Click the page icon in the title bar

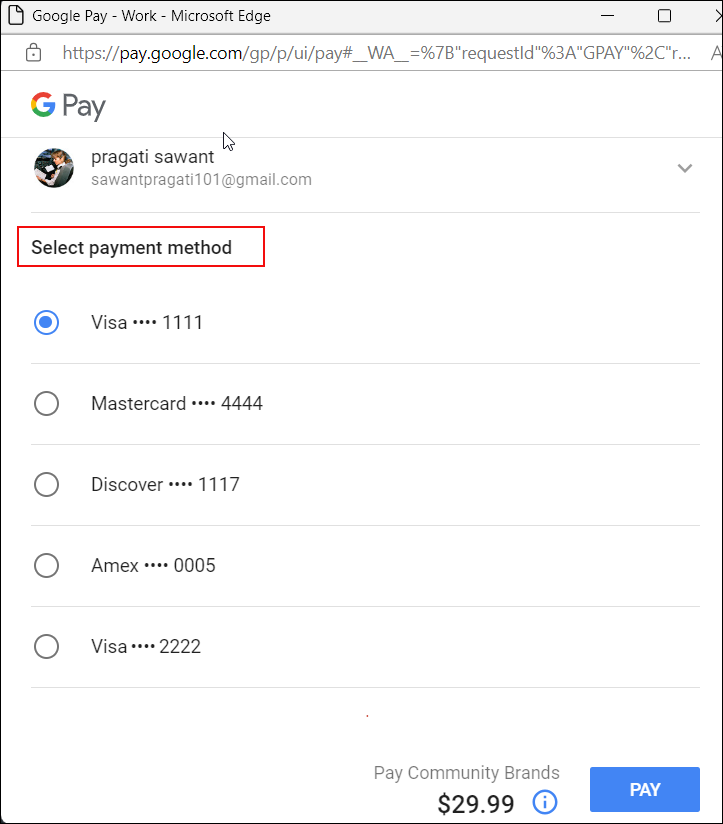(x=16, y=16)
